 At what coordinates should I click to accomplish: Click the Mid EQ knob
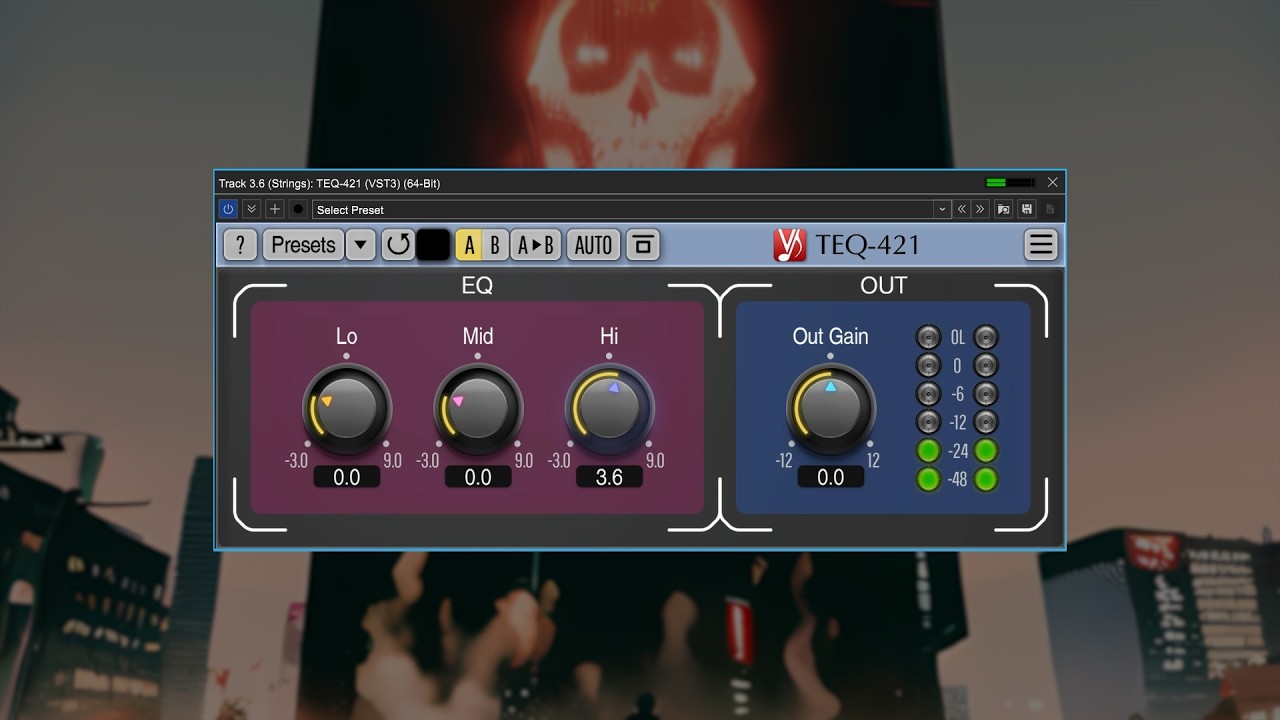pyautogui.click(x=478, y=408)
